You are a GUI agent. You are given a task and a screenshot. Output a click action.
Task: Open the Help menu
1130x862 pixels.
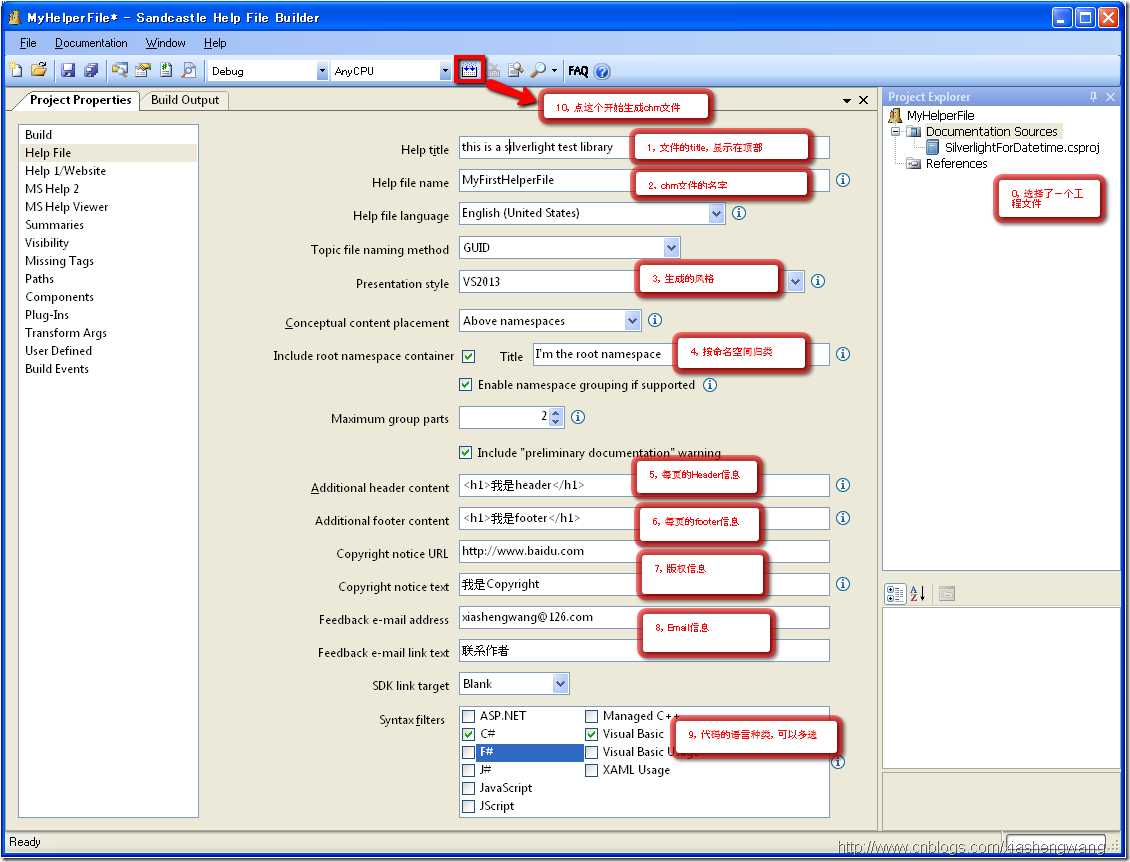[215, 43]
